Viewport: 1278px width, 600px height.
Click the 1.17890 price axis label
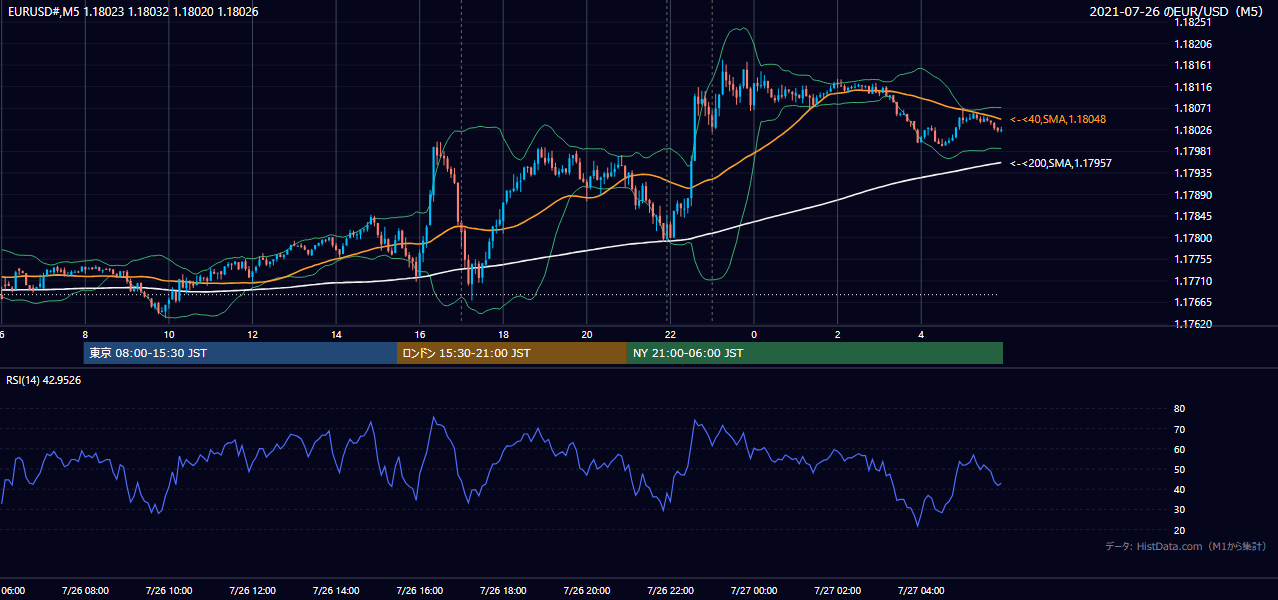tap(1192, 195)
